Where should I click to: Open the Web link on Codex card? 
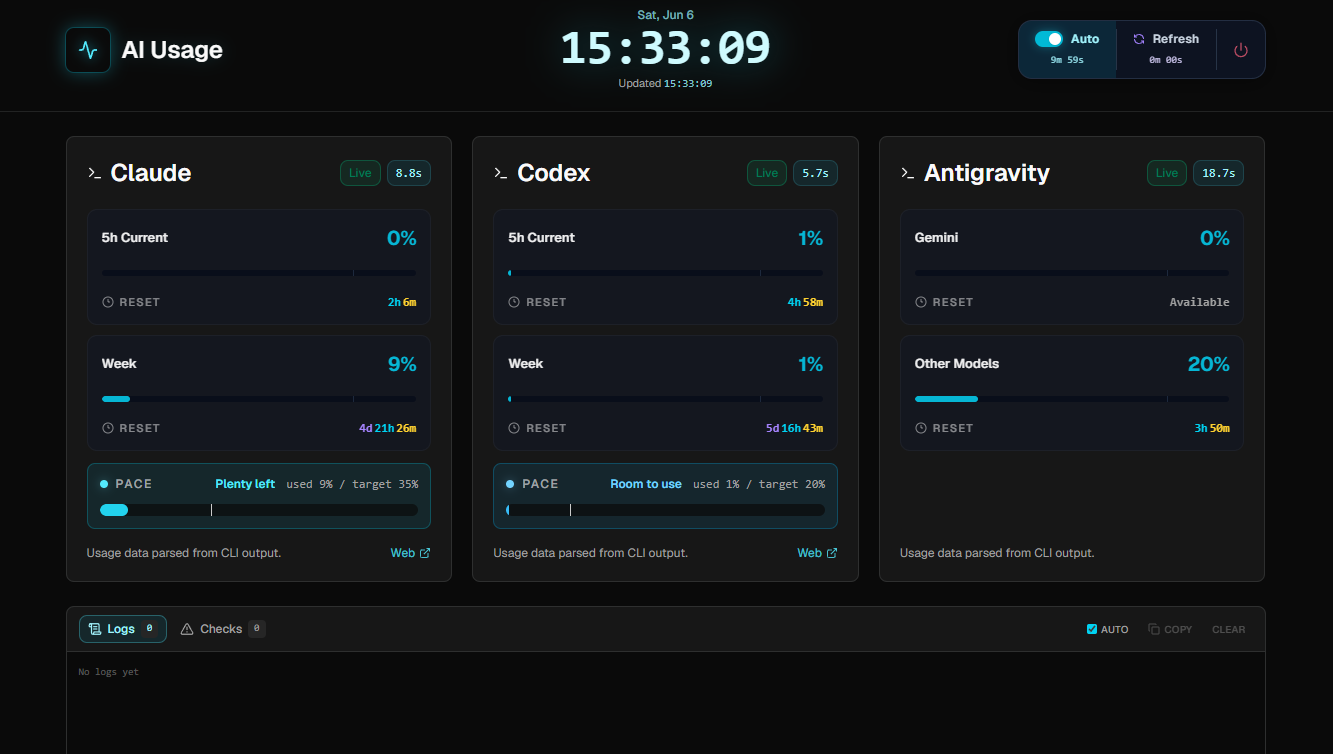click(x=817, y=553)
